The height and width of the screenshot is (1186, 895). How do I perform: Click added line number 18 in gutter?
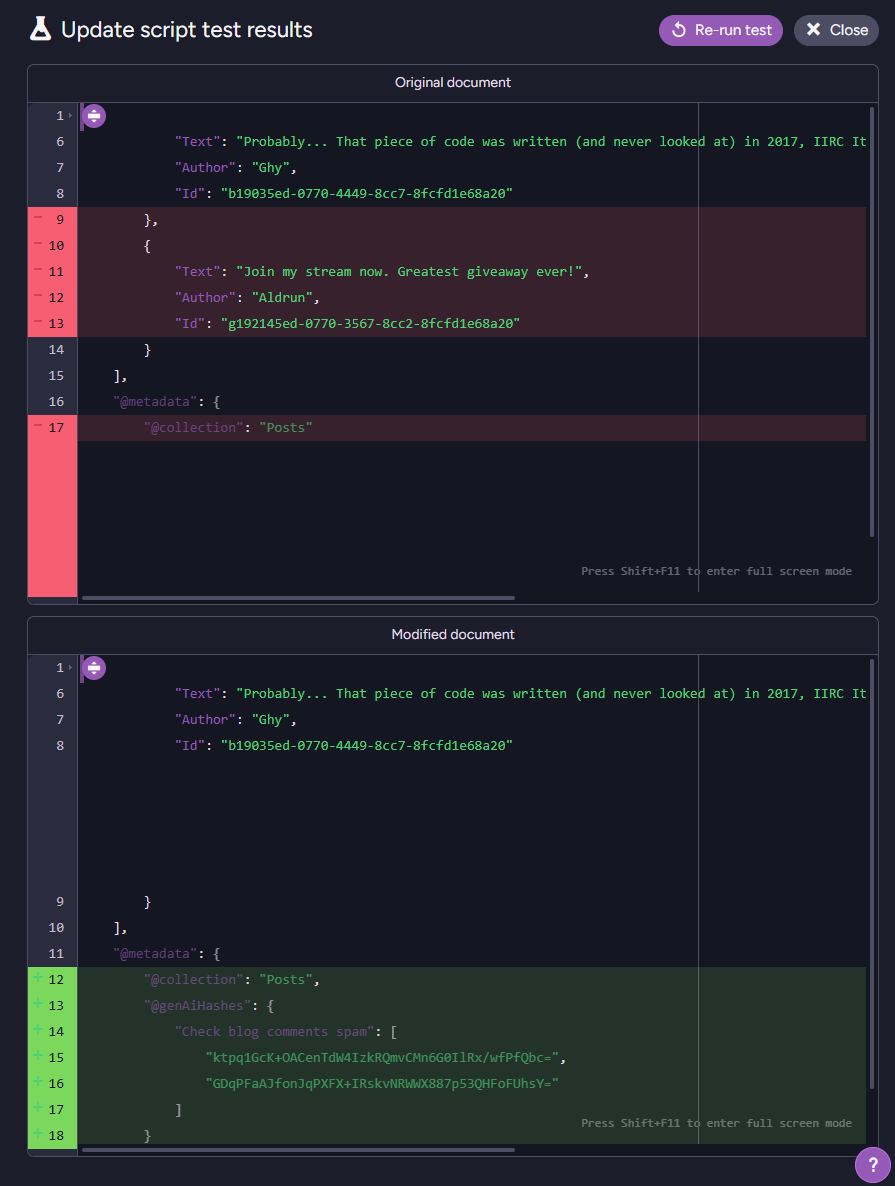[x=56, y=1135]
